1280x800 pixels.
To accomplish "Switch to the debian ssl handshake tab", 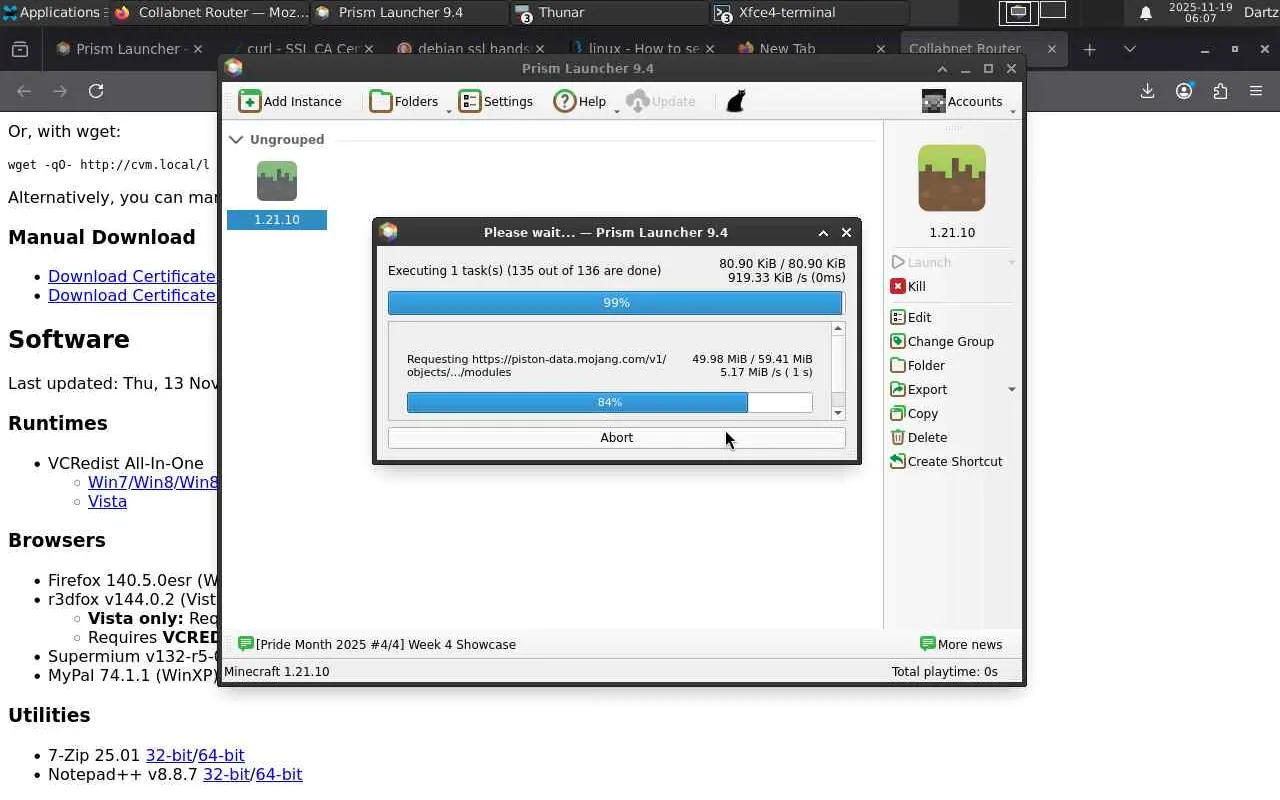I will coord(472,49).
